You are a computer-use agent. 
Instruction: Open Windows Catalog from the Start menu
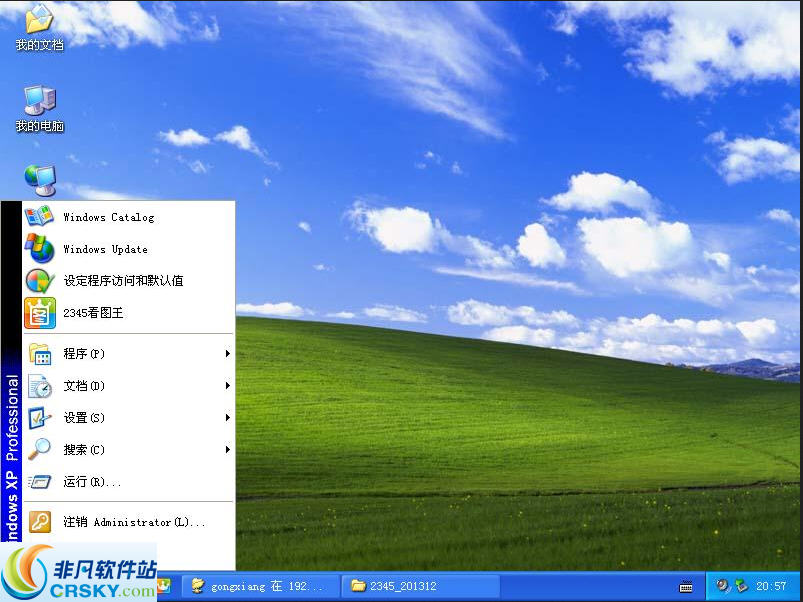click(107, 217)
